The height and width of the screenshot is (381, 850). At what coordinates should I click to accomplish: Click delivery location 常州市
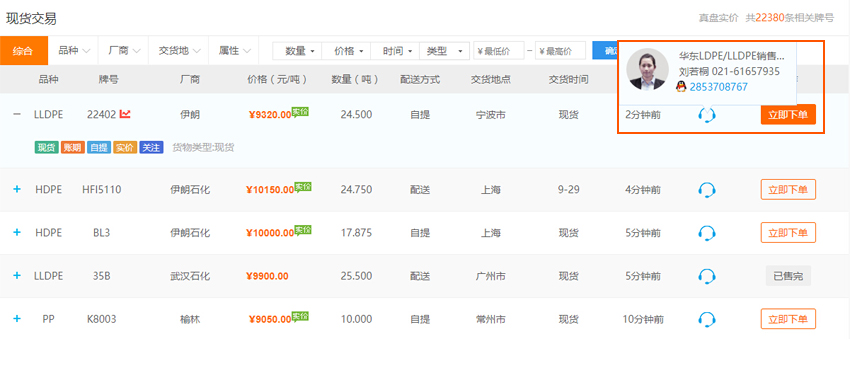click(x=491, y=319)
